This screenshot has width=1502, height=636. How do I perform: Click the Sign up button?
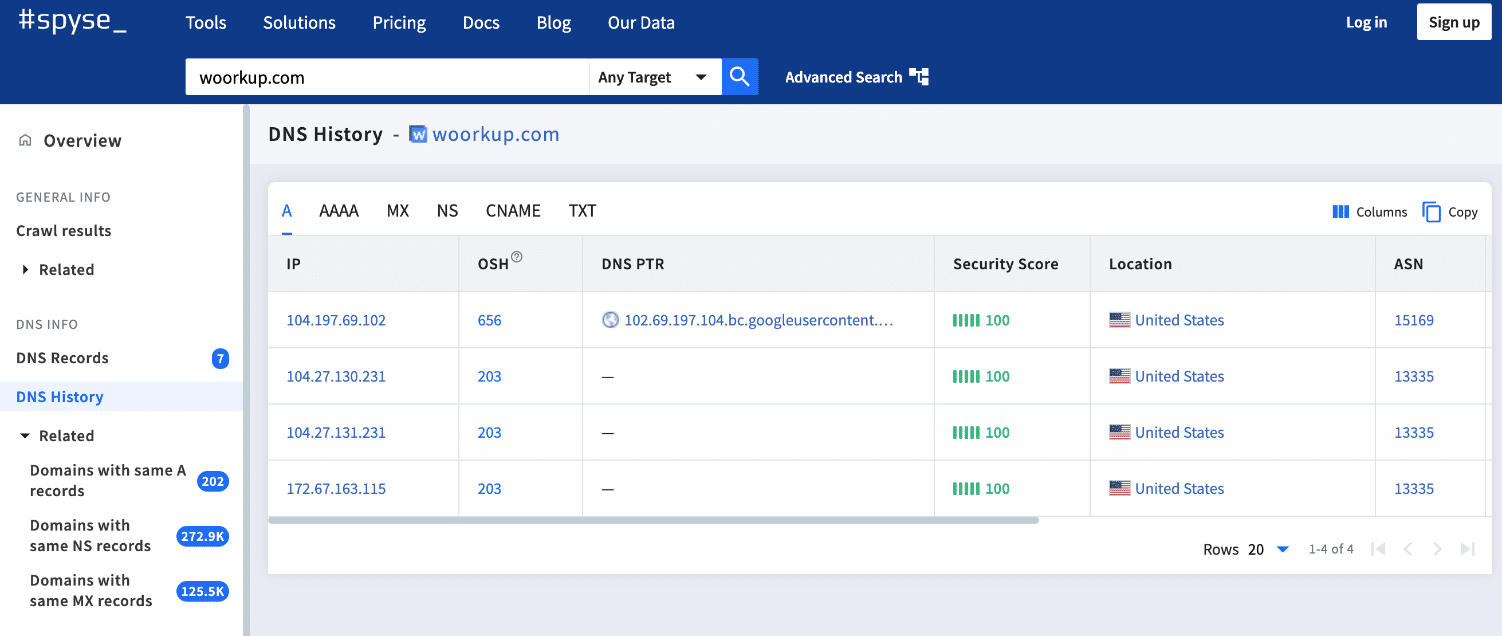1453,21
